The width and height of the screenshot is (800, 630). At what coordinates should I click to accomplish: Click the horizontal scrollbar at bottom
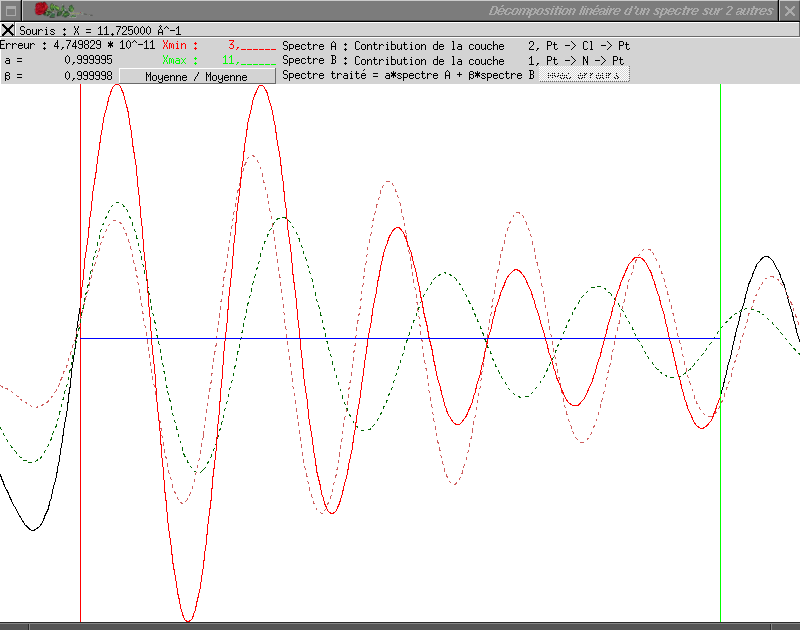coord(400,626)
